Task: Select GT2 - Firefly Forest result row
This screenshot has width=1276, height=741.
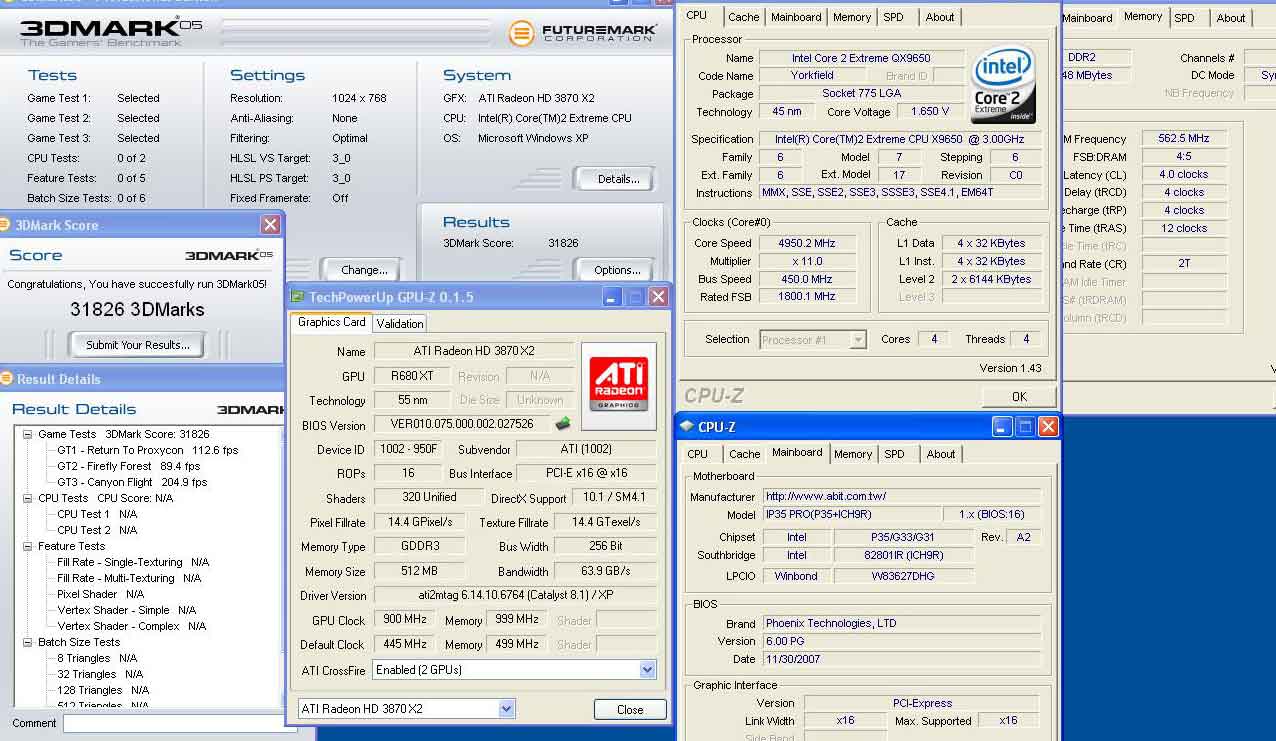Action: coord(128,466)
